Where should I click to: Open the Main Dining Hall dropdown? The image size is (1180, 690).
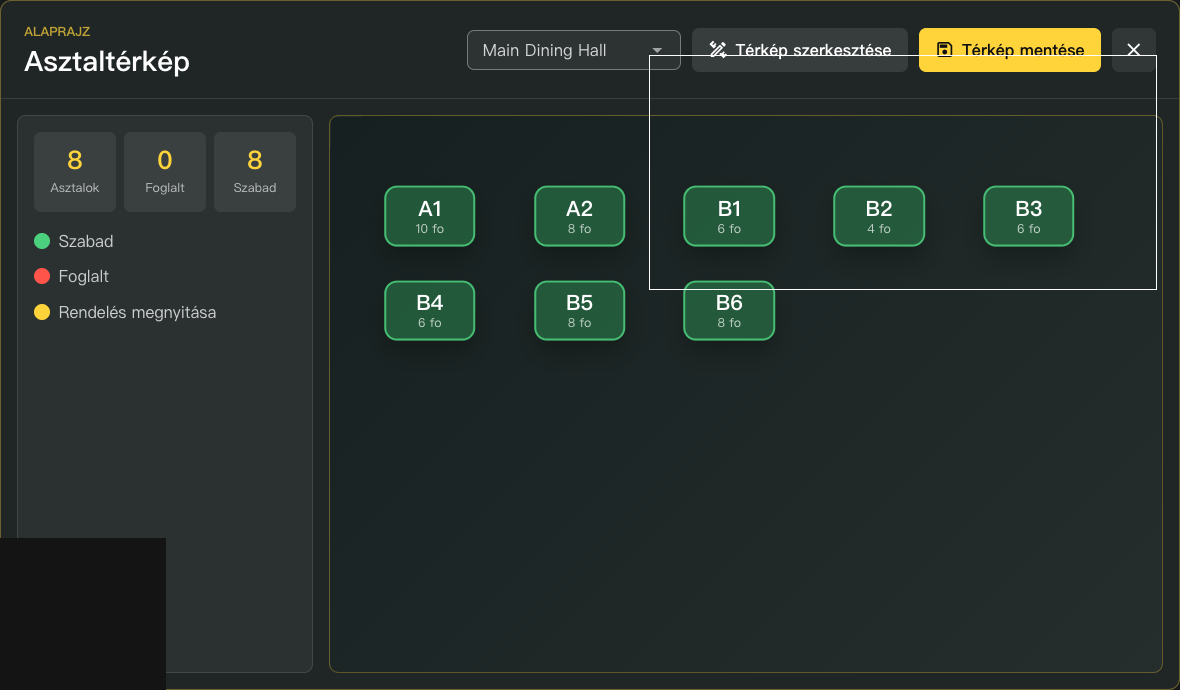573,50
